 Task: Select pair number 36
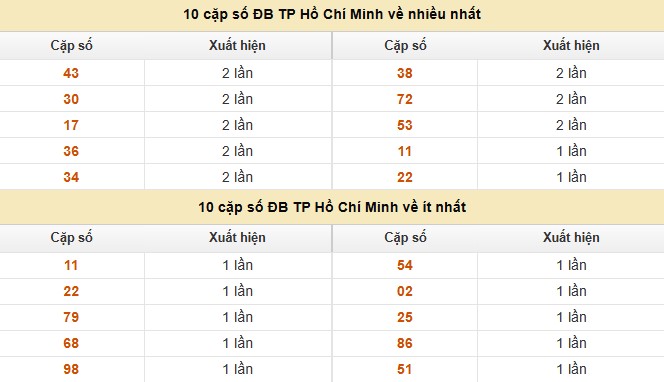(71, 151)
